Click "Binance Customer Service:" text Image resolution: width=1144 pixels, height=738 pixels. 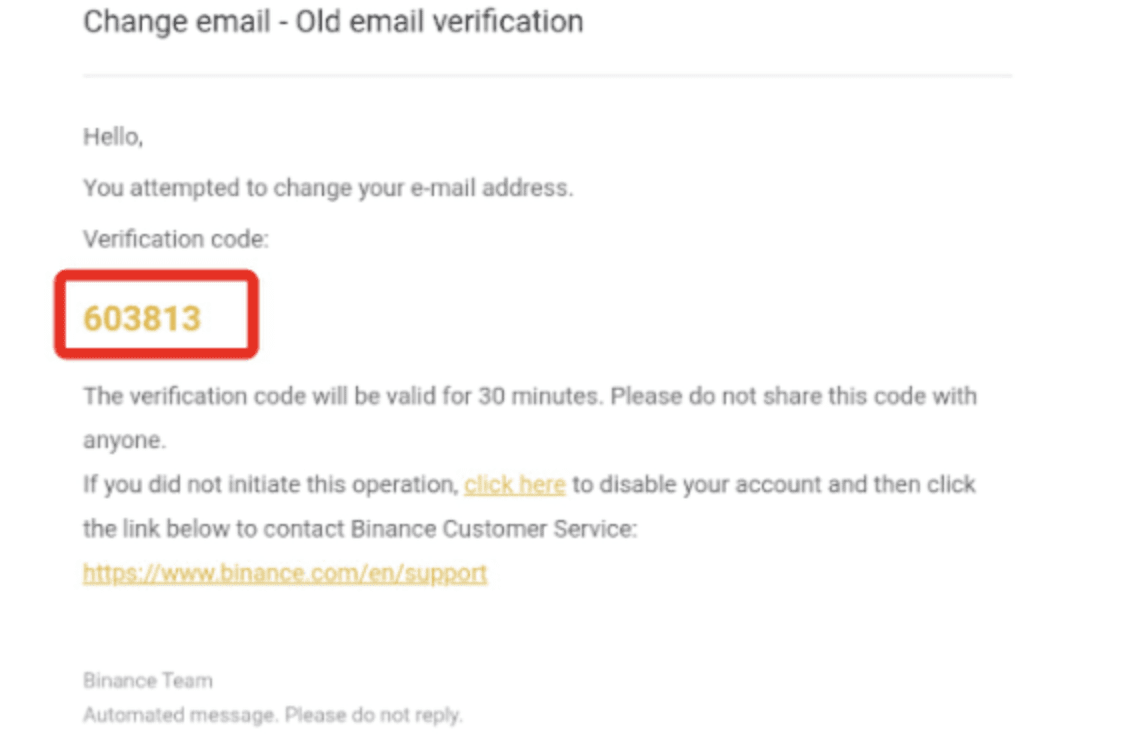click(x=494, y=529)
